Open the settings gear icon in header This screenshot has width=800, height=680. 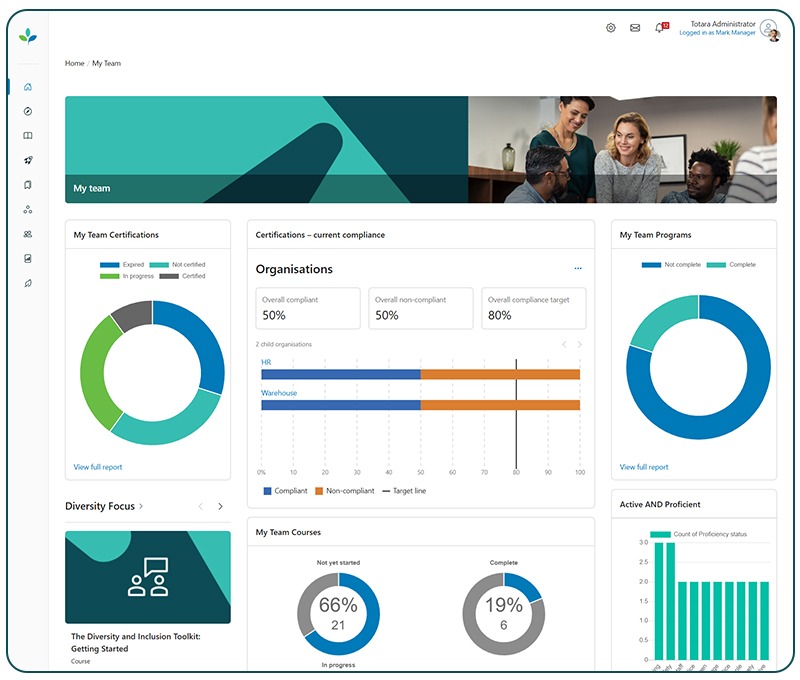point(611,28)
